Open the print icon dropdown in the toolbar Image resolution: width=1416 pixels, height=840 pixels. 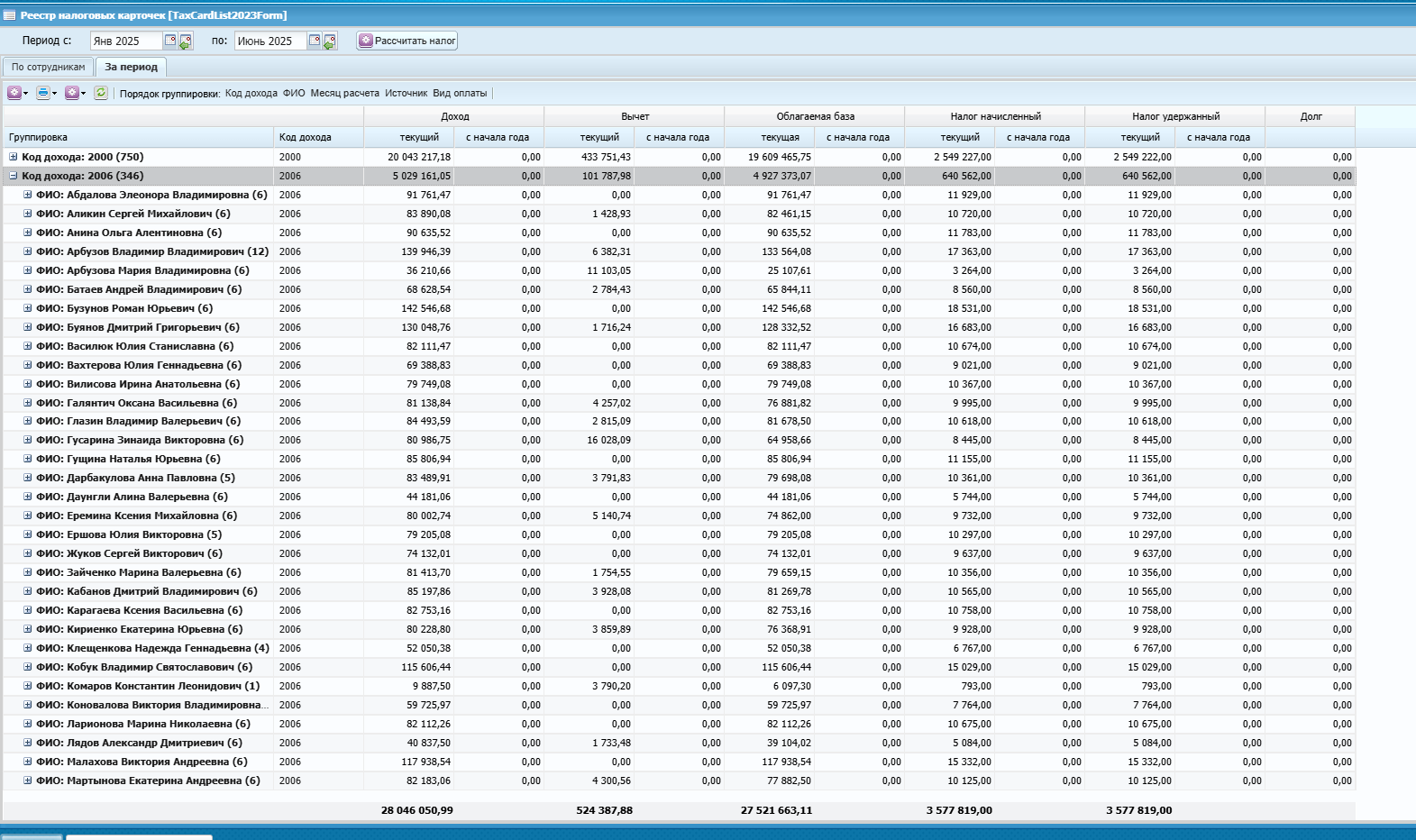[46, 93]
